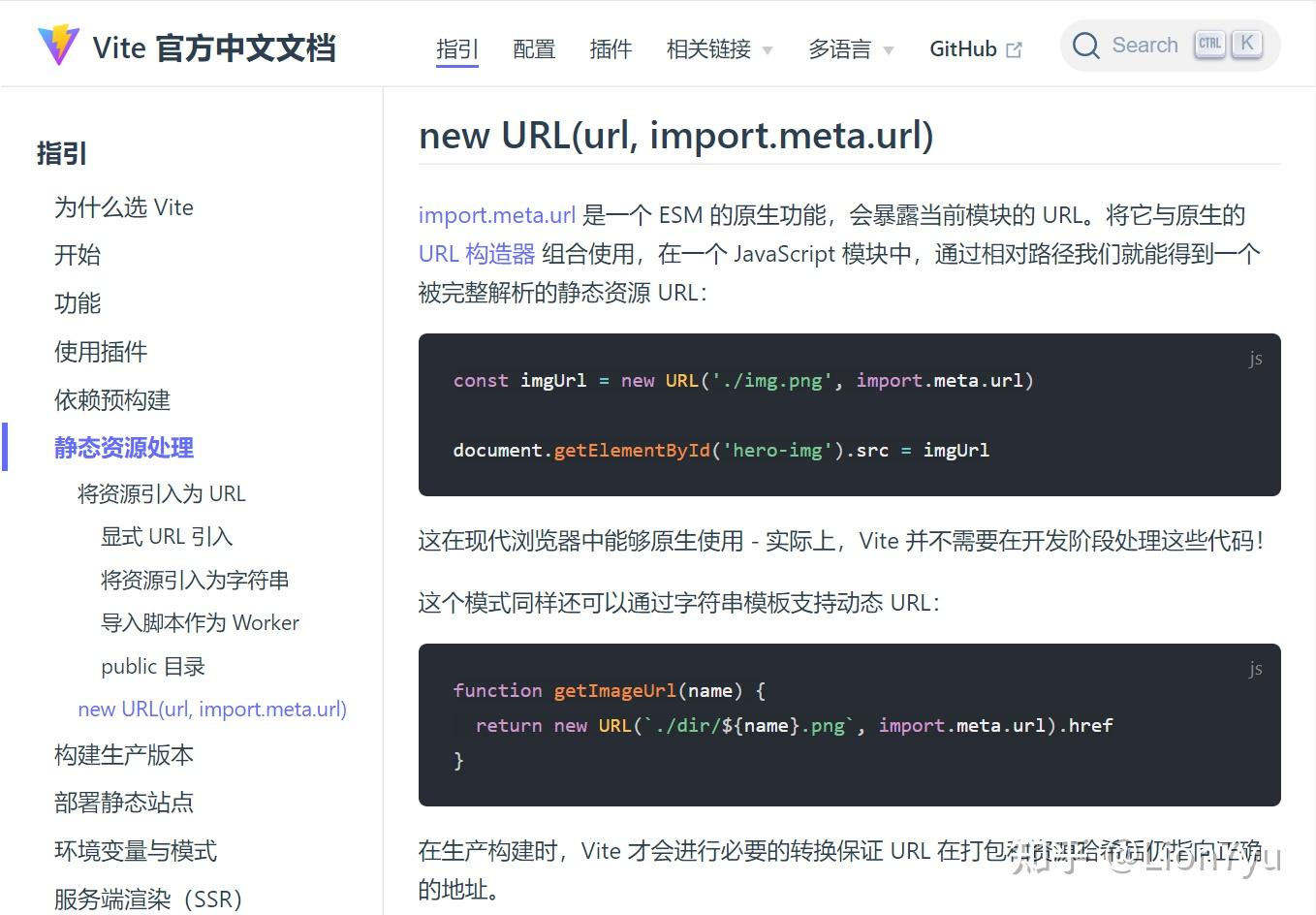Screen dimensions: 1316x915
Task: Open the 插件 navigation tab
Action: click(x=611, y=48)
